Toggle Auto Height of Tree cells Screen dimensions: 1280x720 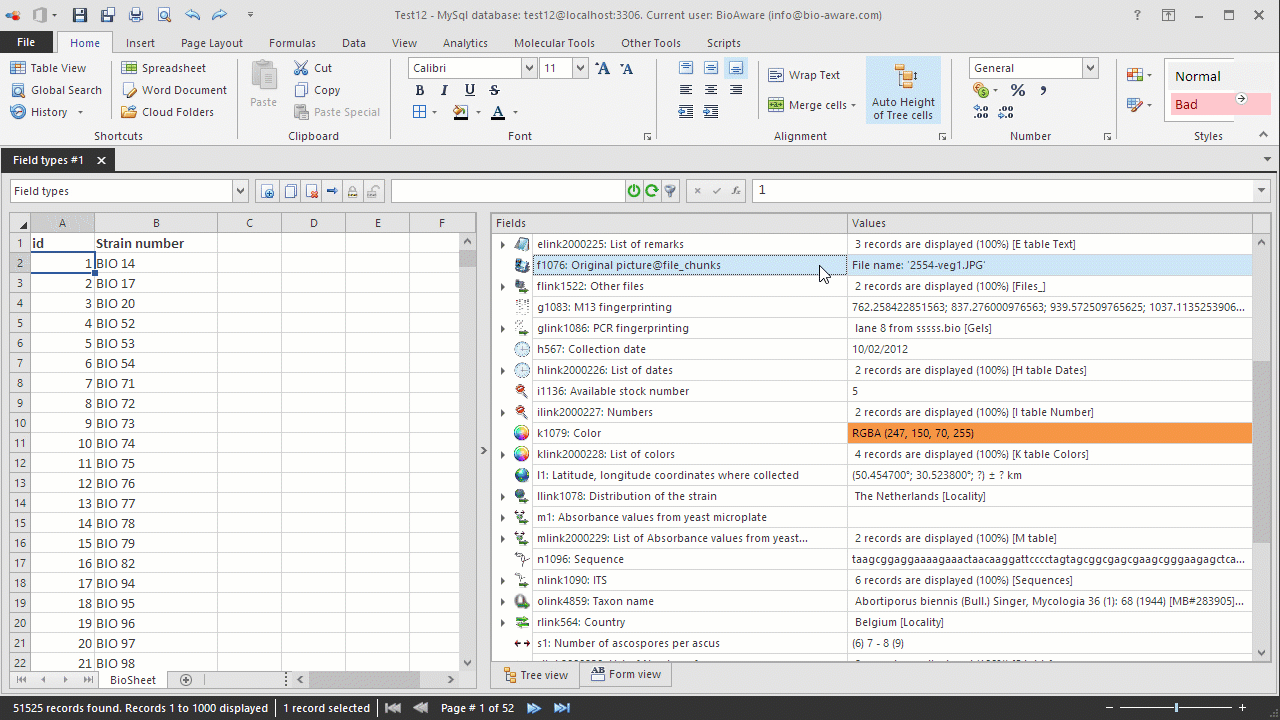click(903, 90)
